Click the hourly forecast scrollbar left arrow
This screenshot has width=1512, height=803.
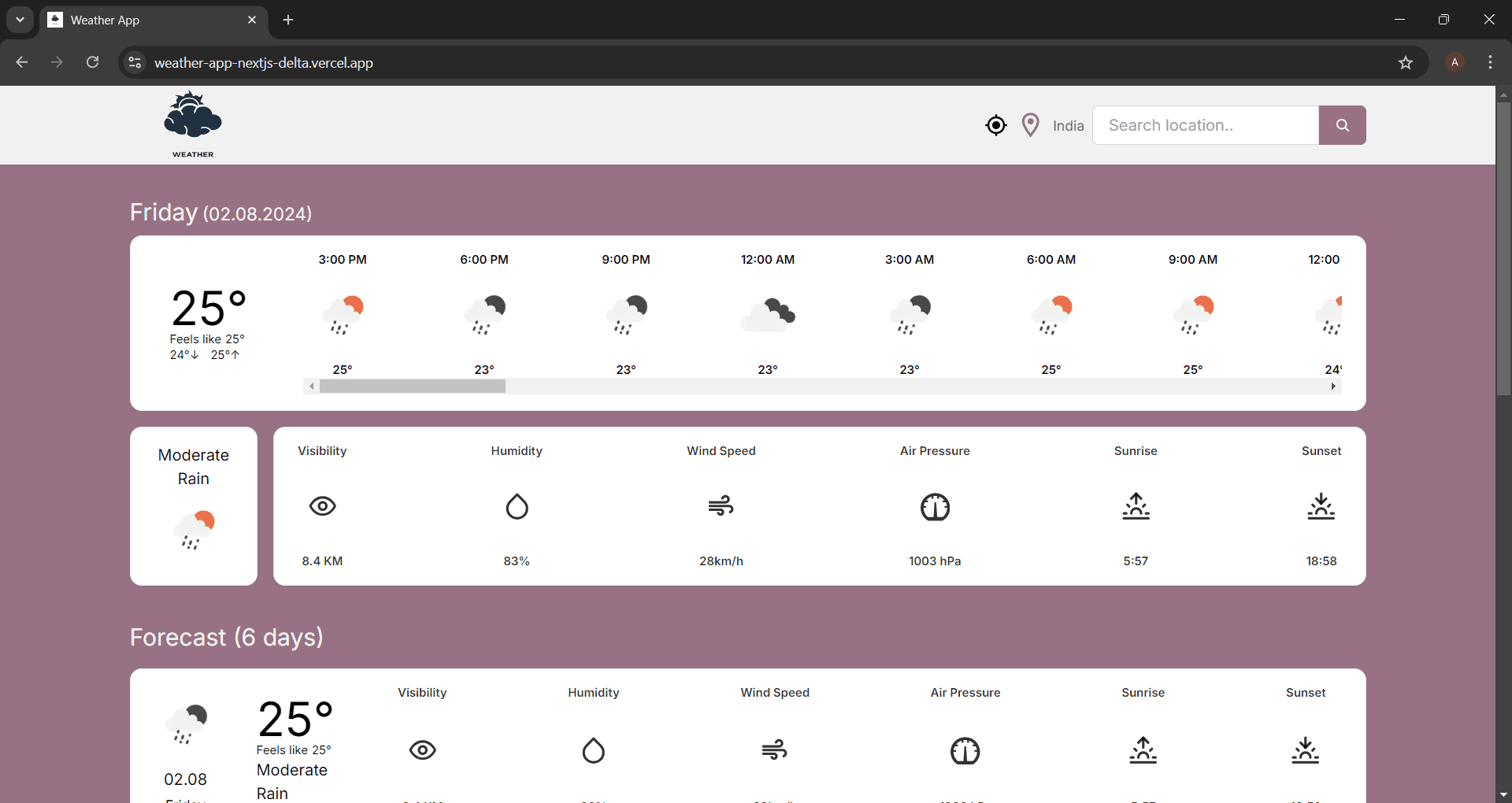[312, 387]
